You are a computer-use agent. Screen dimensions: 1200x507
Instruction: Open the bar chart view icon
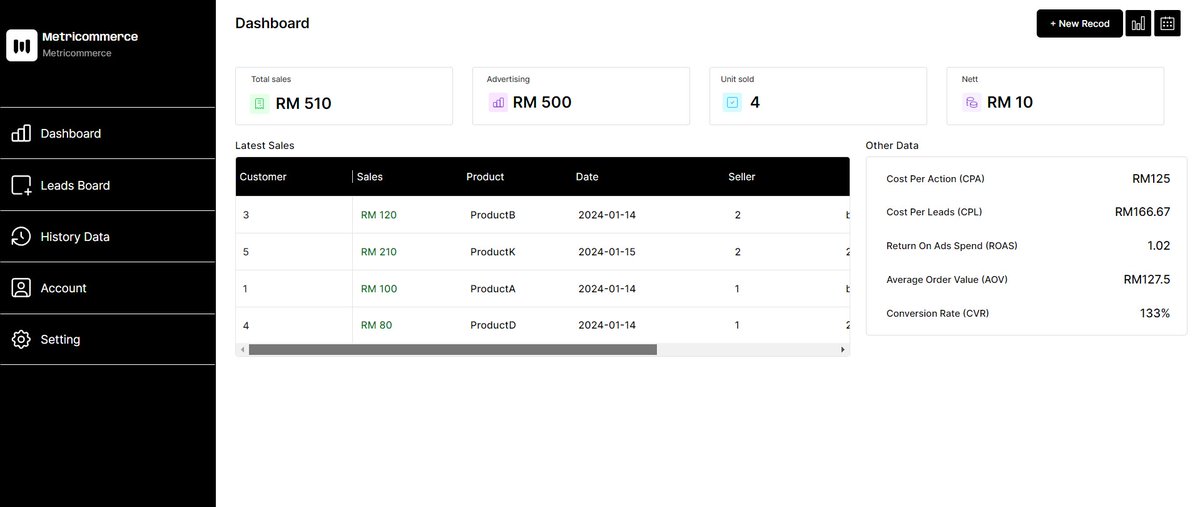tap(1138, 23)
